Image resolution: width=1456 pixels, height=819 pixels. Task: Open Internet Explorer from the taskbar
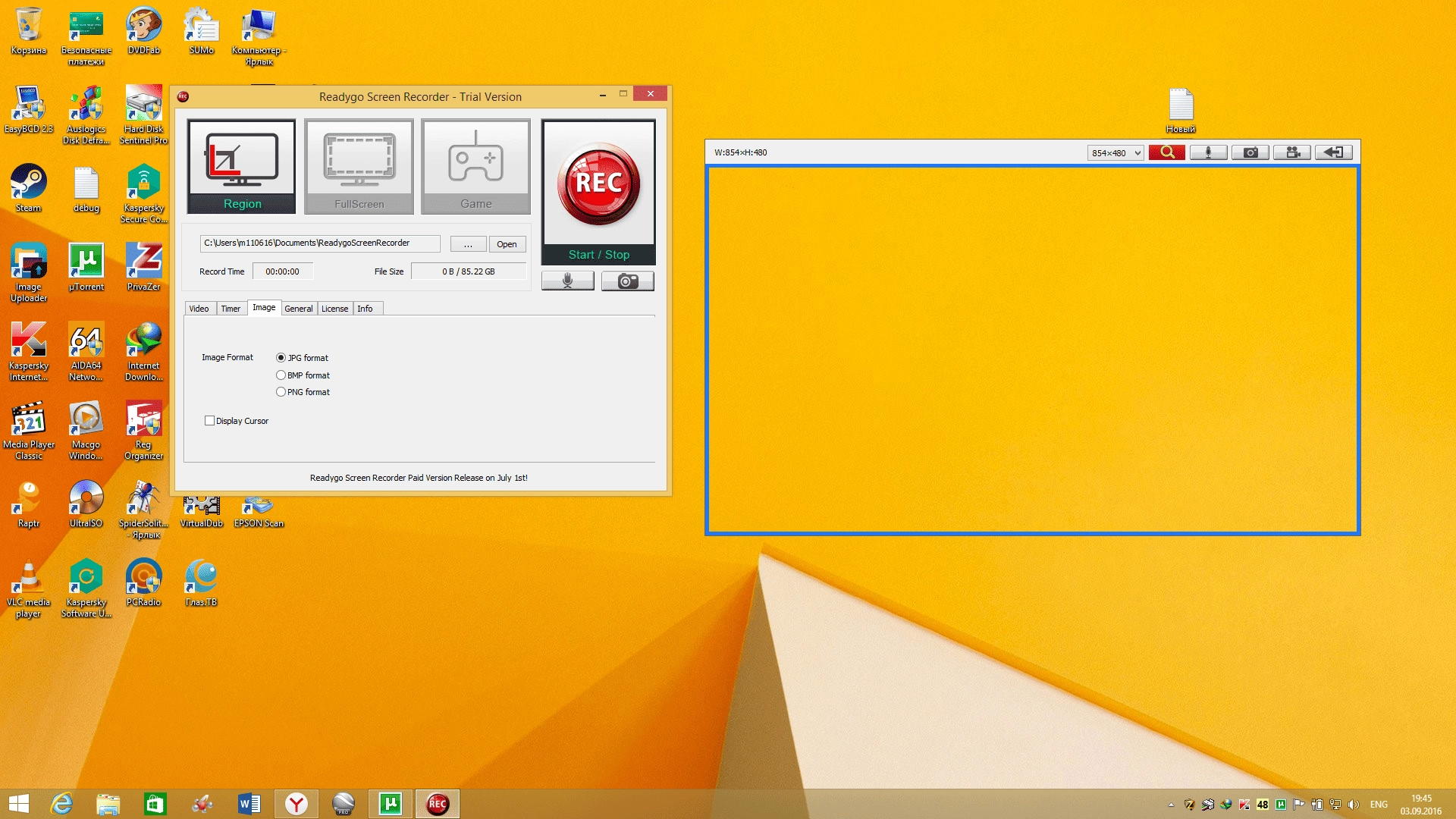pos(61,804)
